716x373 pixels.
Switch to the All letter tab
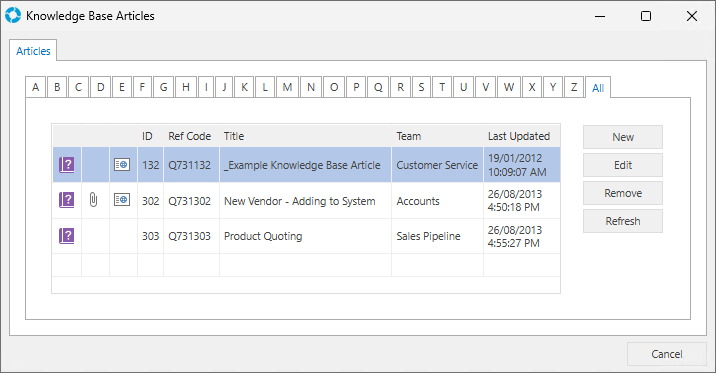(x=598, y=88)
